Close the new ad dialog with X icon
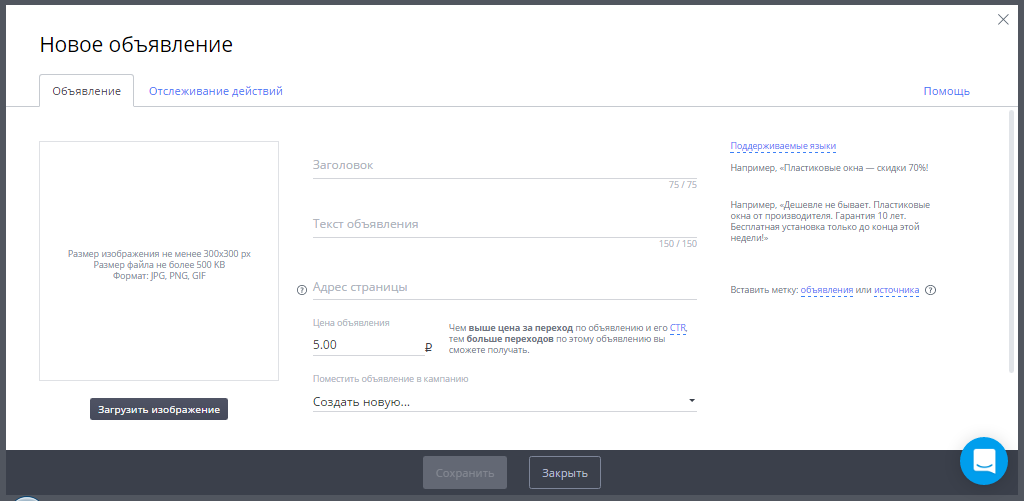 (x=1003, y=19)
